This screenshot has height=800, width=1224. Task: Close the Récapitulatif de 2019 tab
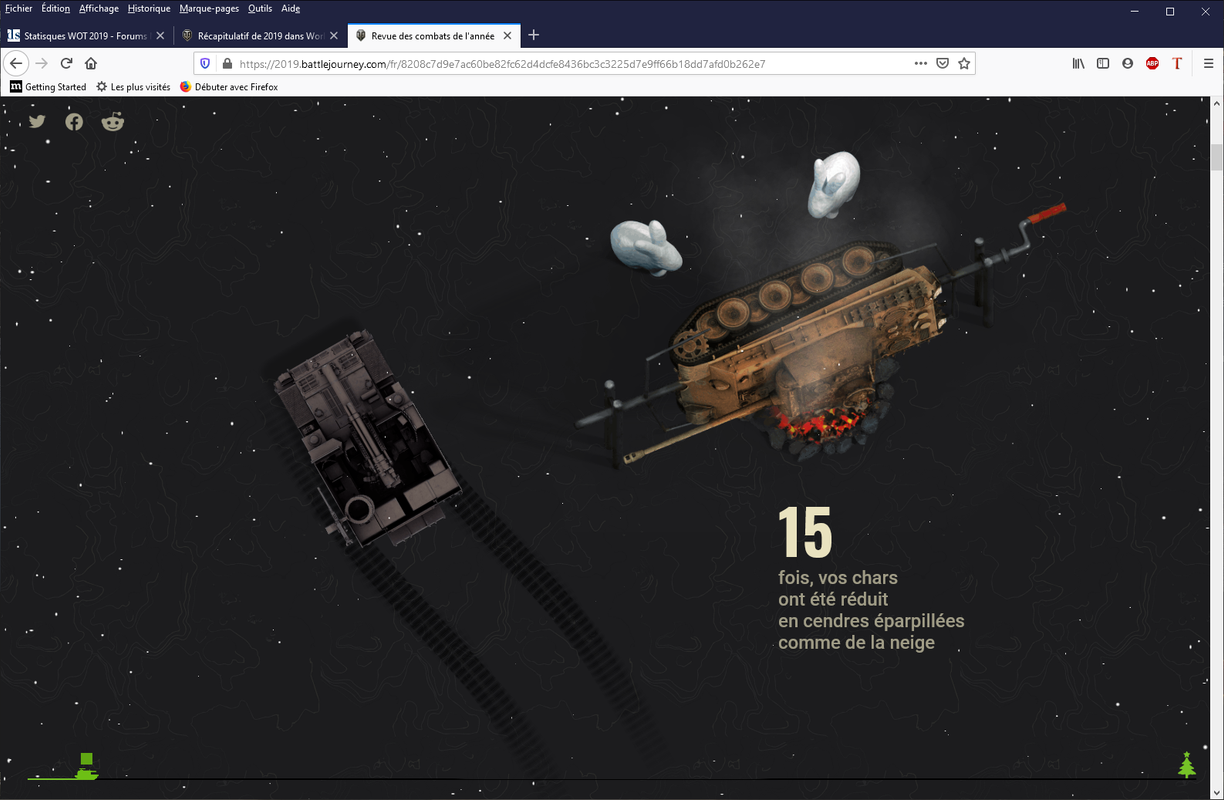click(x=334, y=35)
